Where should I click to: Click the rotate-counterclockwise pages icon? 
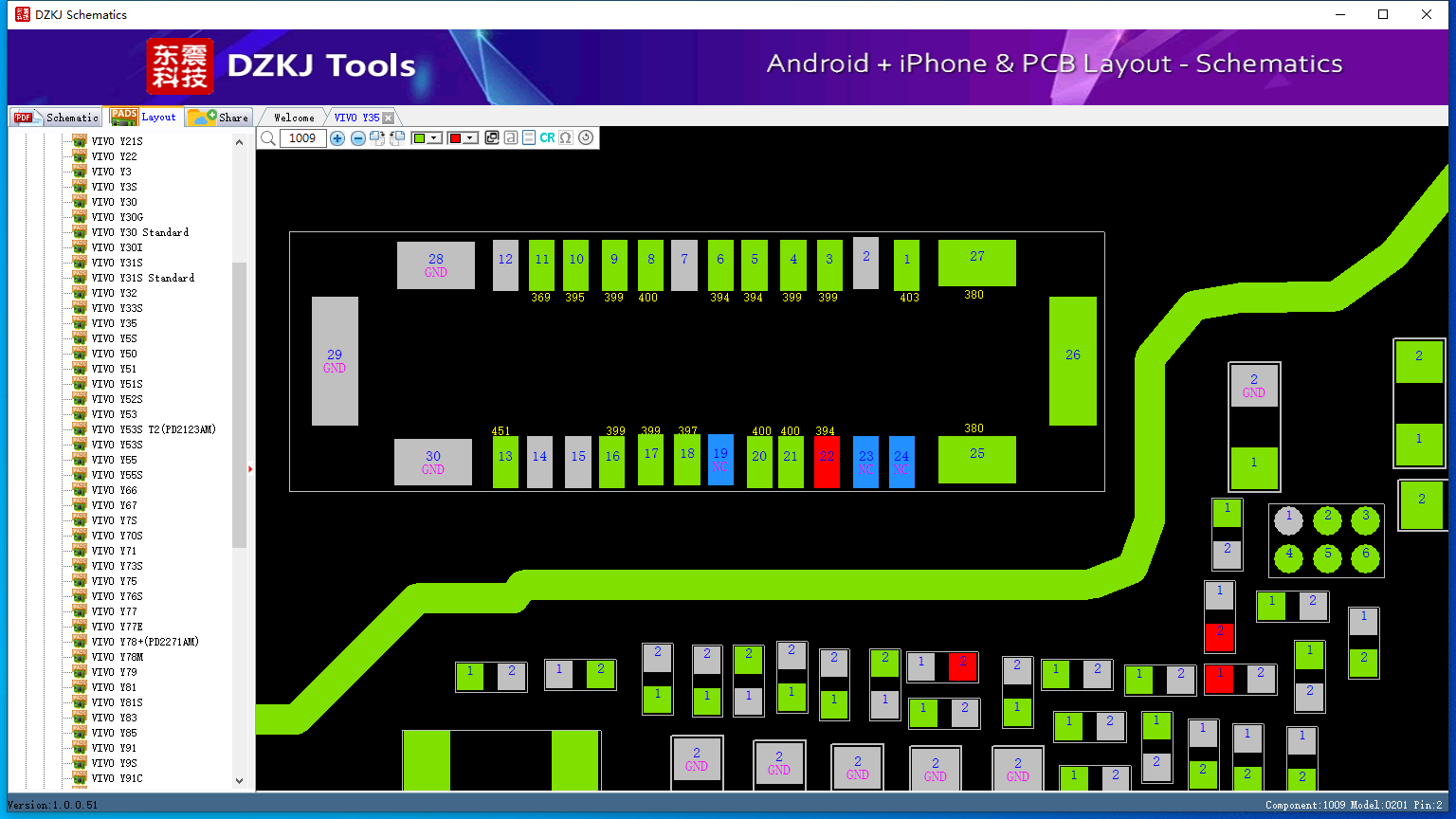coord(397,138)
